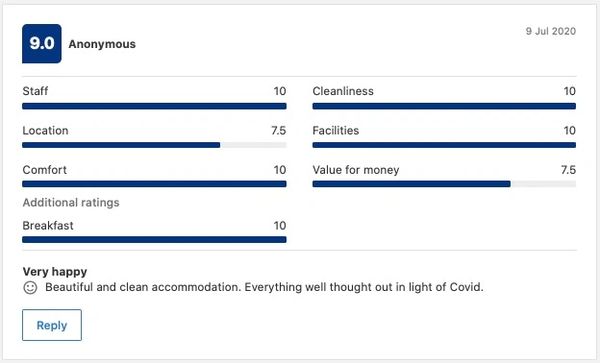Click the Additional ratings heading
This screenshot has height=363, width=600.
click(x=71, y=202)
